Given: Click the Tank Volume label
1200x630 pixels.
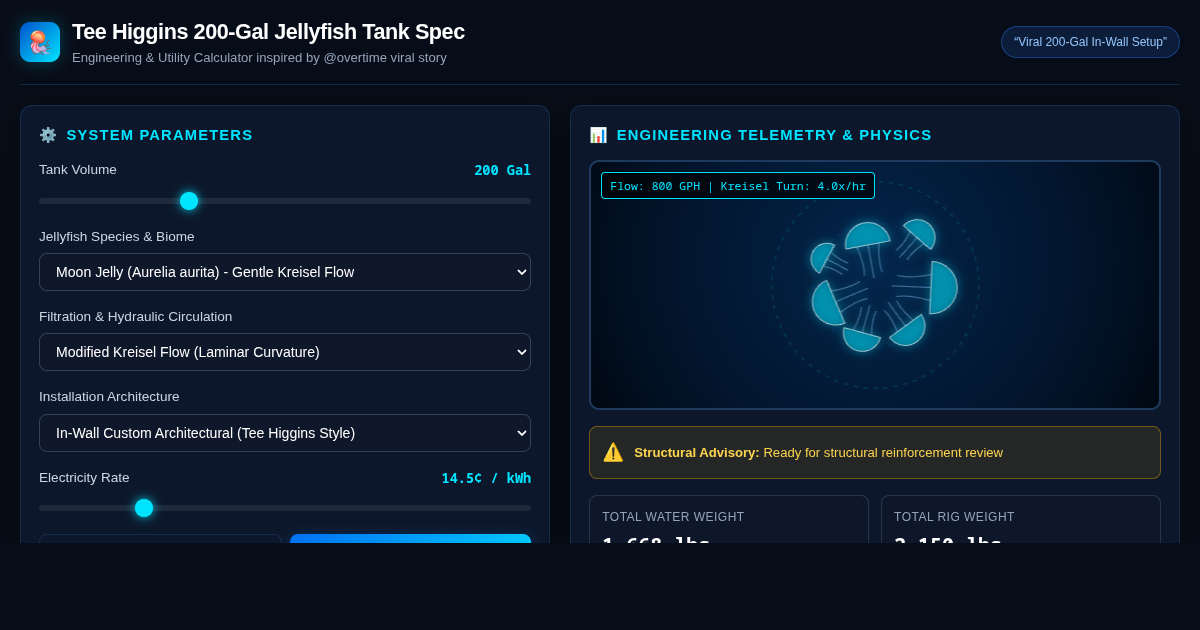Looking at the screenshot, I should click(x=78, y=170).
